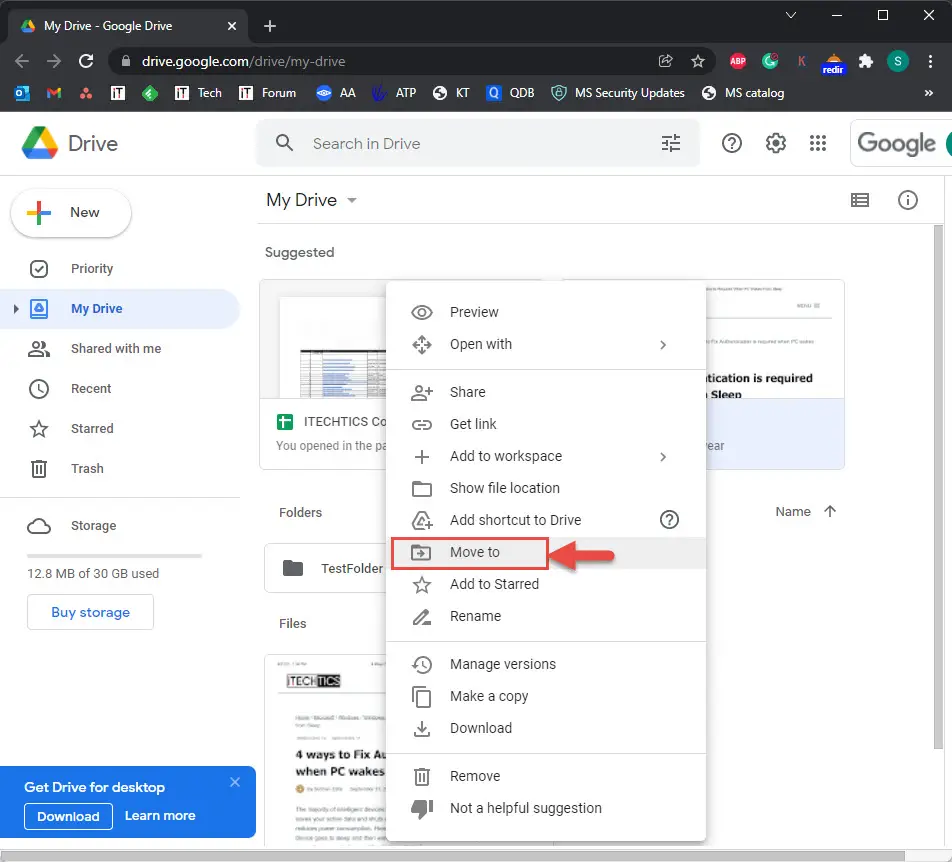Open the My Drive dropdown arrow

click(x=352, y=200)
